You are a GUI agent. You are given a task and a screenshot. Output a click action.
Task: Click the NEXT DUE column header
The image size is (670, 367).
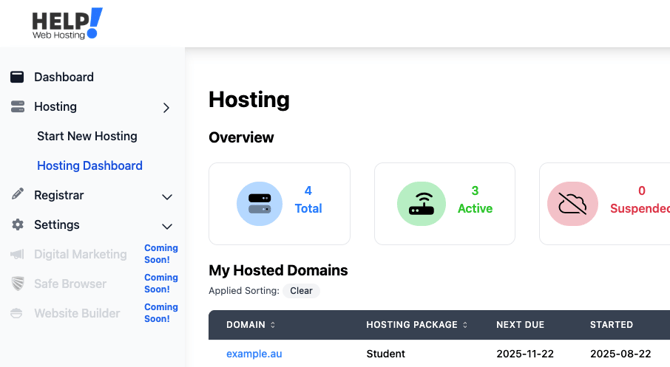520,325
